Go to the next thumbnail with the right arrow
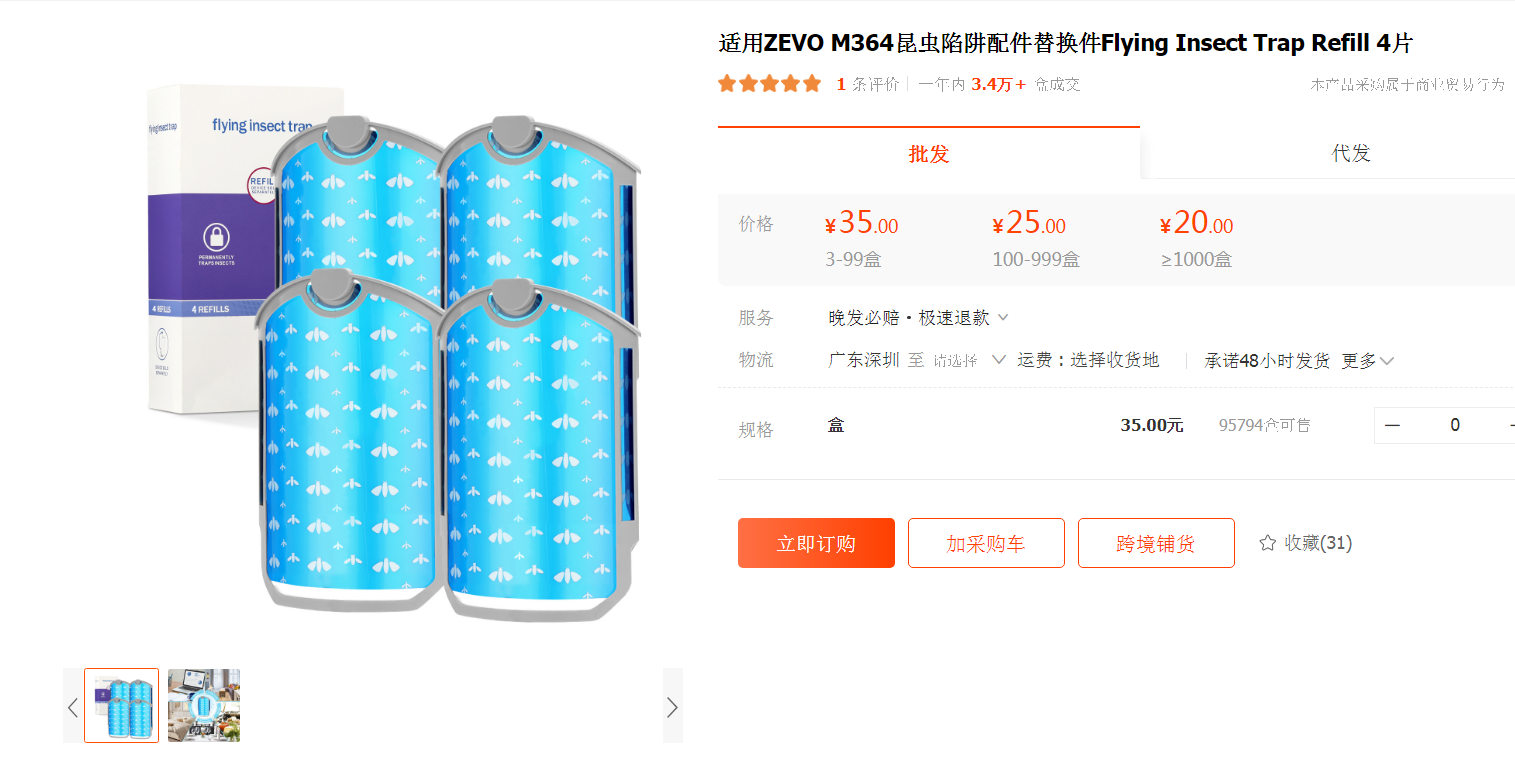This screenshot has width=1515, height=778. pos(672,707)
